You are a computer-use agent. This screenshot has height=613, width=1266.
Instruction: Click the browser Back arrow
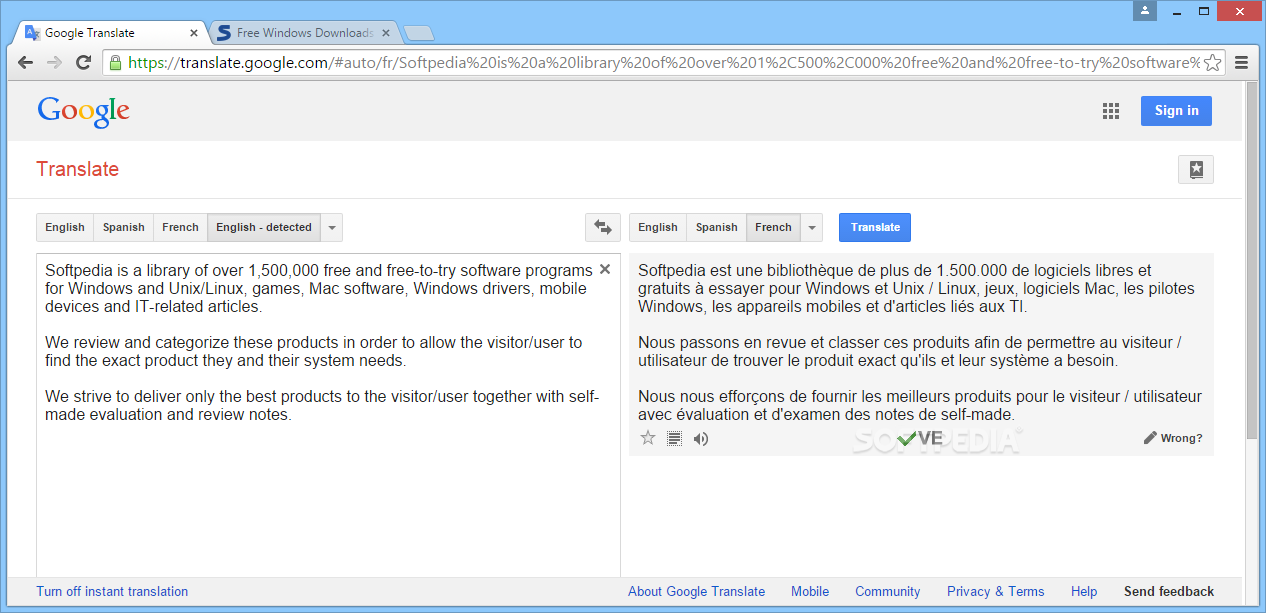point(25,62)
